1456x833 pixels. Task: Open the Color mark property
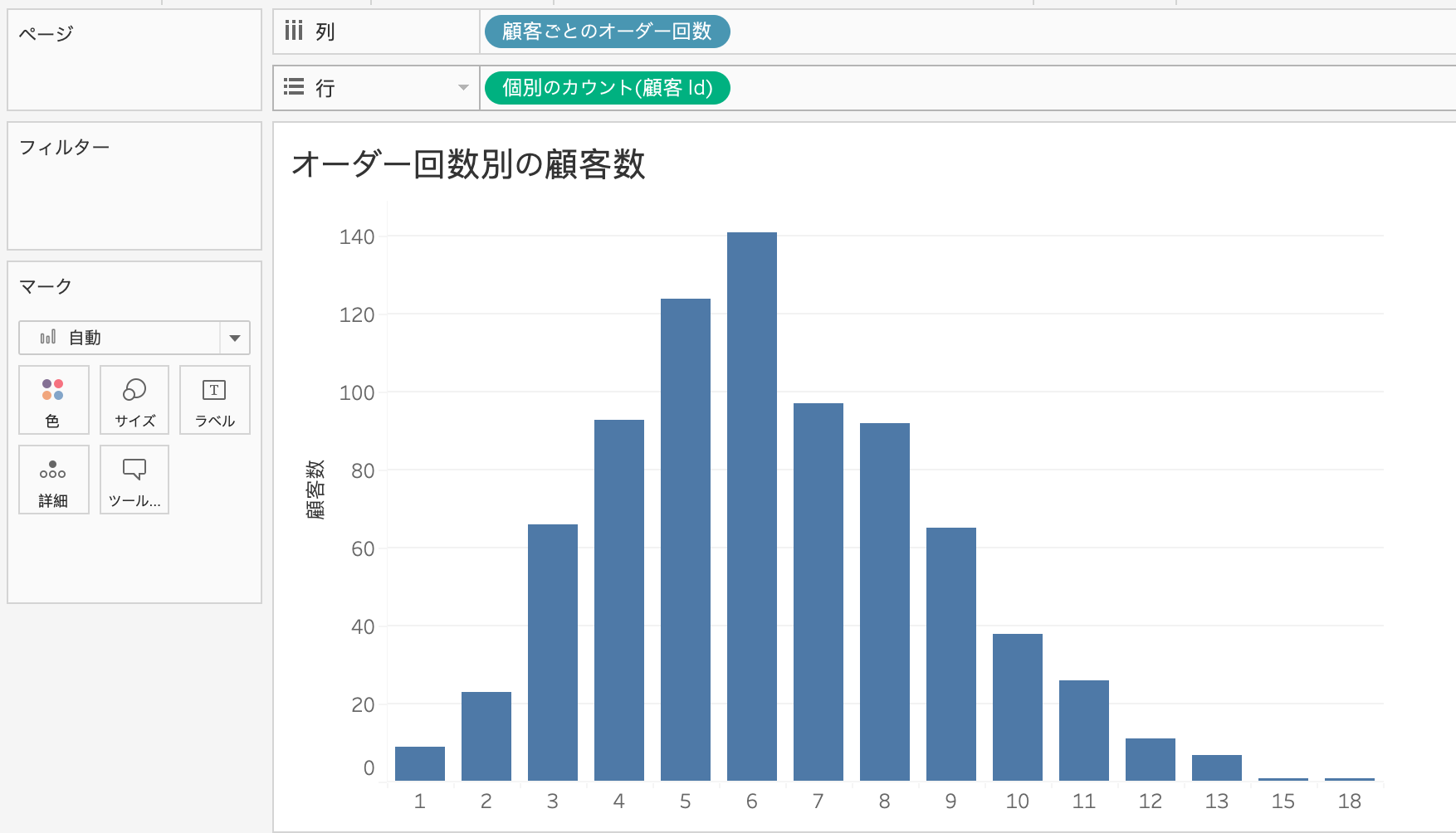click(x=53, y=401)
